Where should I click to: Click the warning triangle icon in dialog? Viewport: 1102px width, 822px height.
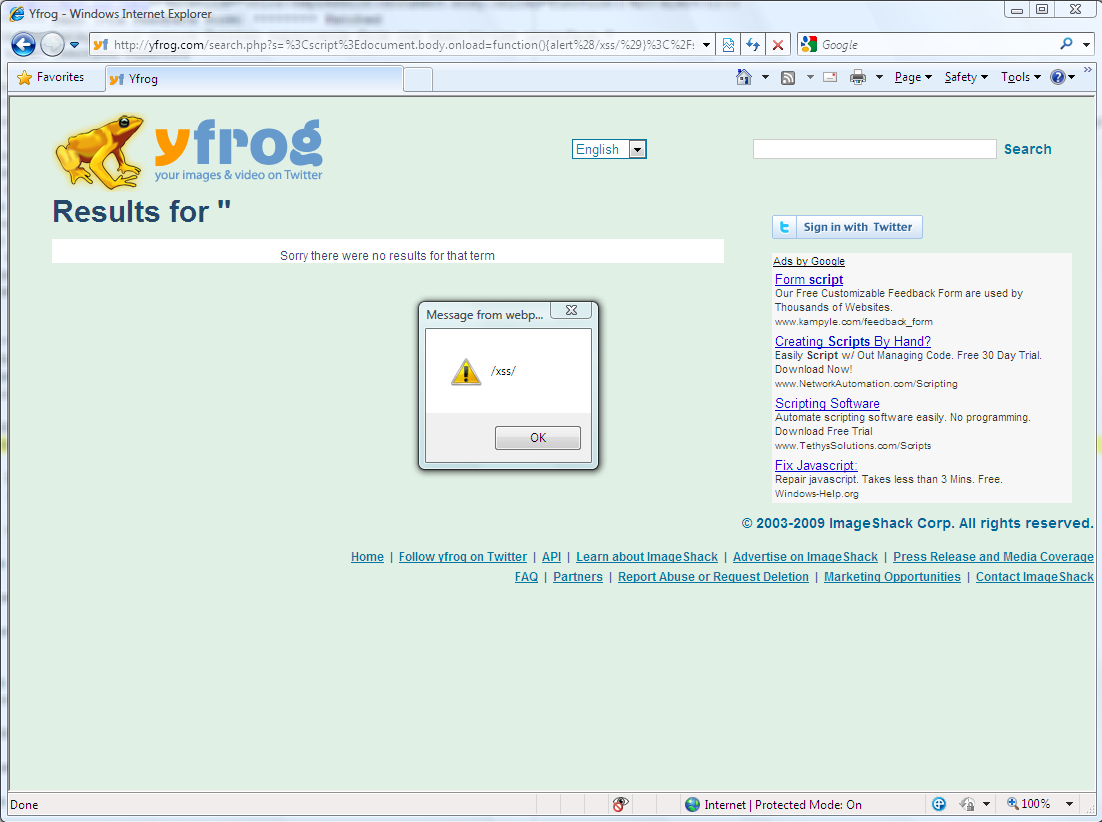click(x=466, y=372)
